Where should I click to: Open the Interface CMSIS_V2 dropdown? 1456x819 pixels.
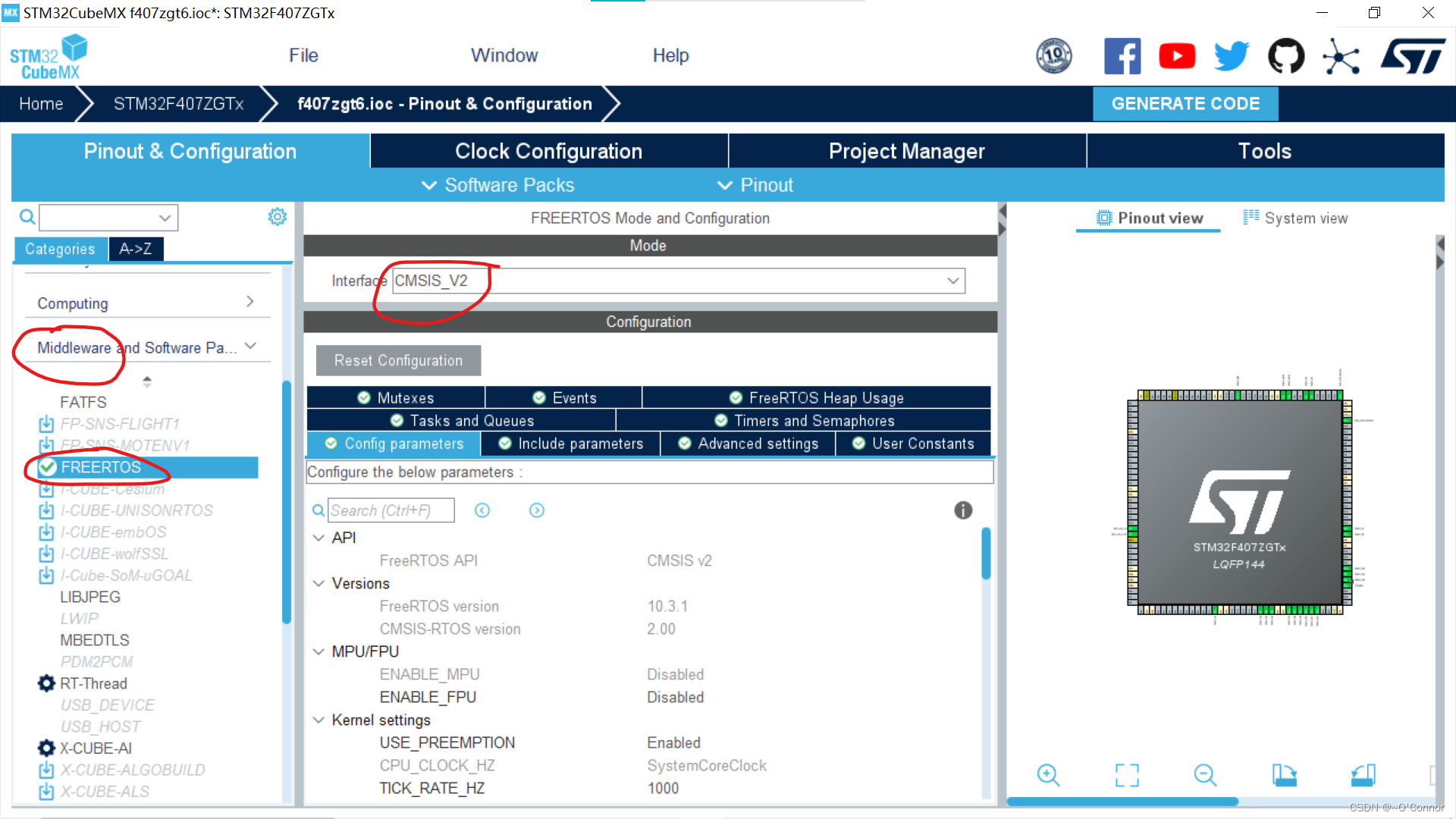679,281
